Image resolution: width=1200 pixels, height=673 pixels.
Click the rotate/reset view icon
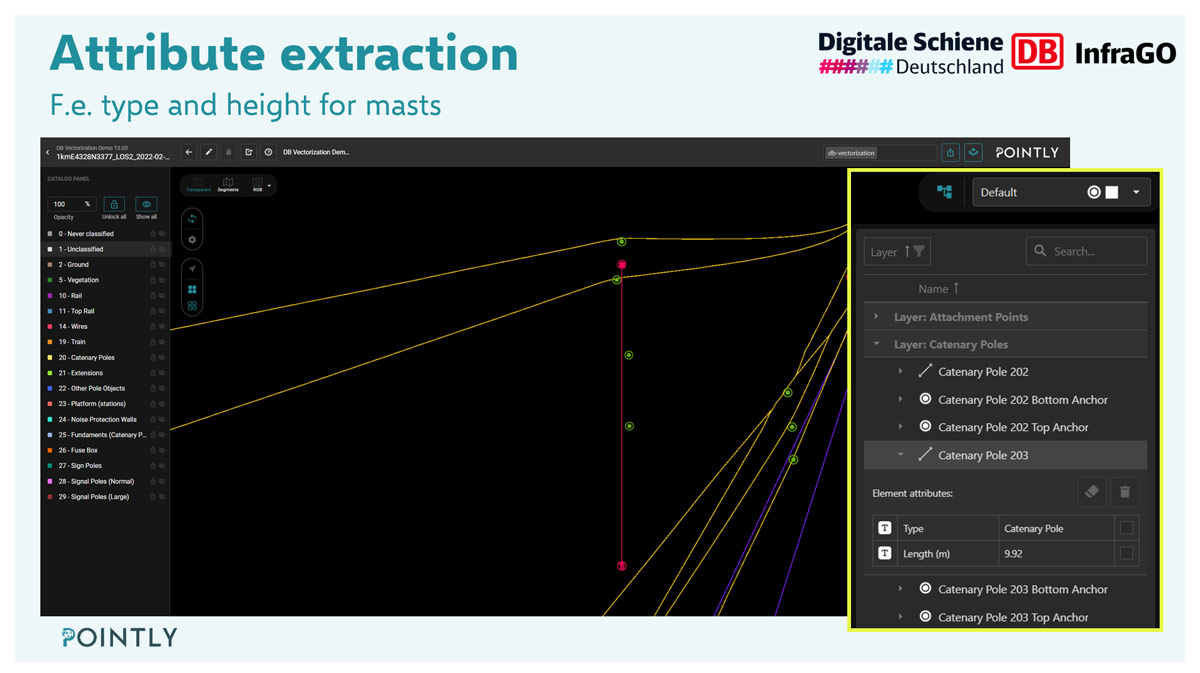coord(192,218)
